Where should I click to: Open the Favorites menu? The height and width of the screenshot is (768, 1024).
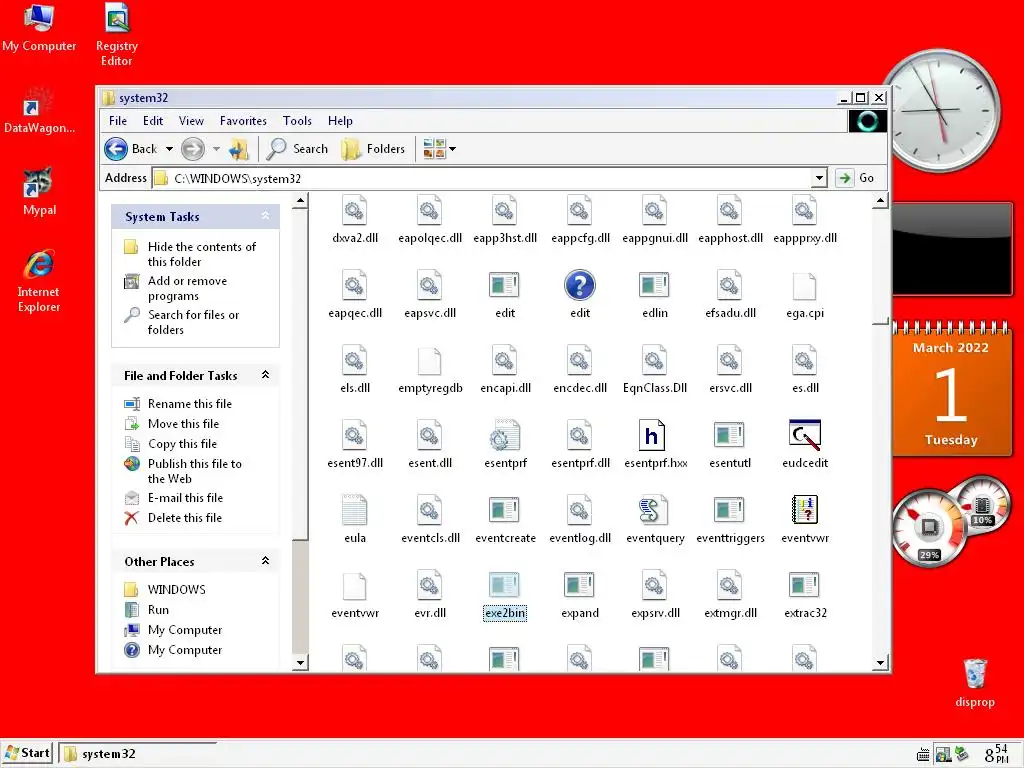click(243, 121)
